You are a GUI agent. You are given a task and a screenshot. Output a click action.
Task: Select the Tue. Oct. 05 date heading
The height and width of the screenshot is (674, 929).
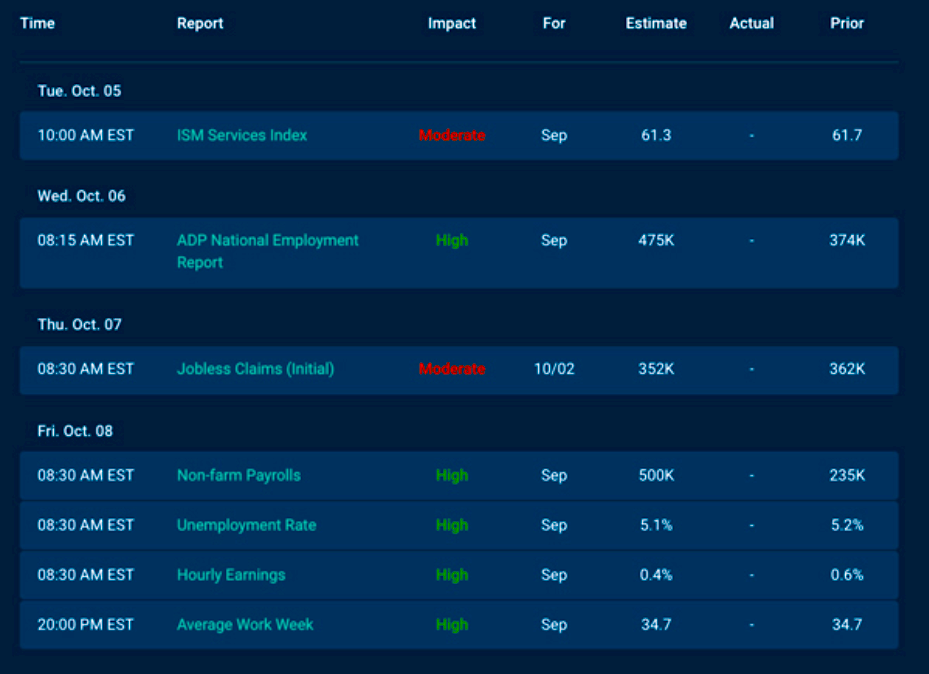coord(79,91)
